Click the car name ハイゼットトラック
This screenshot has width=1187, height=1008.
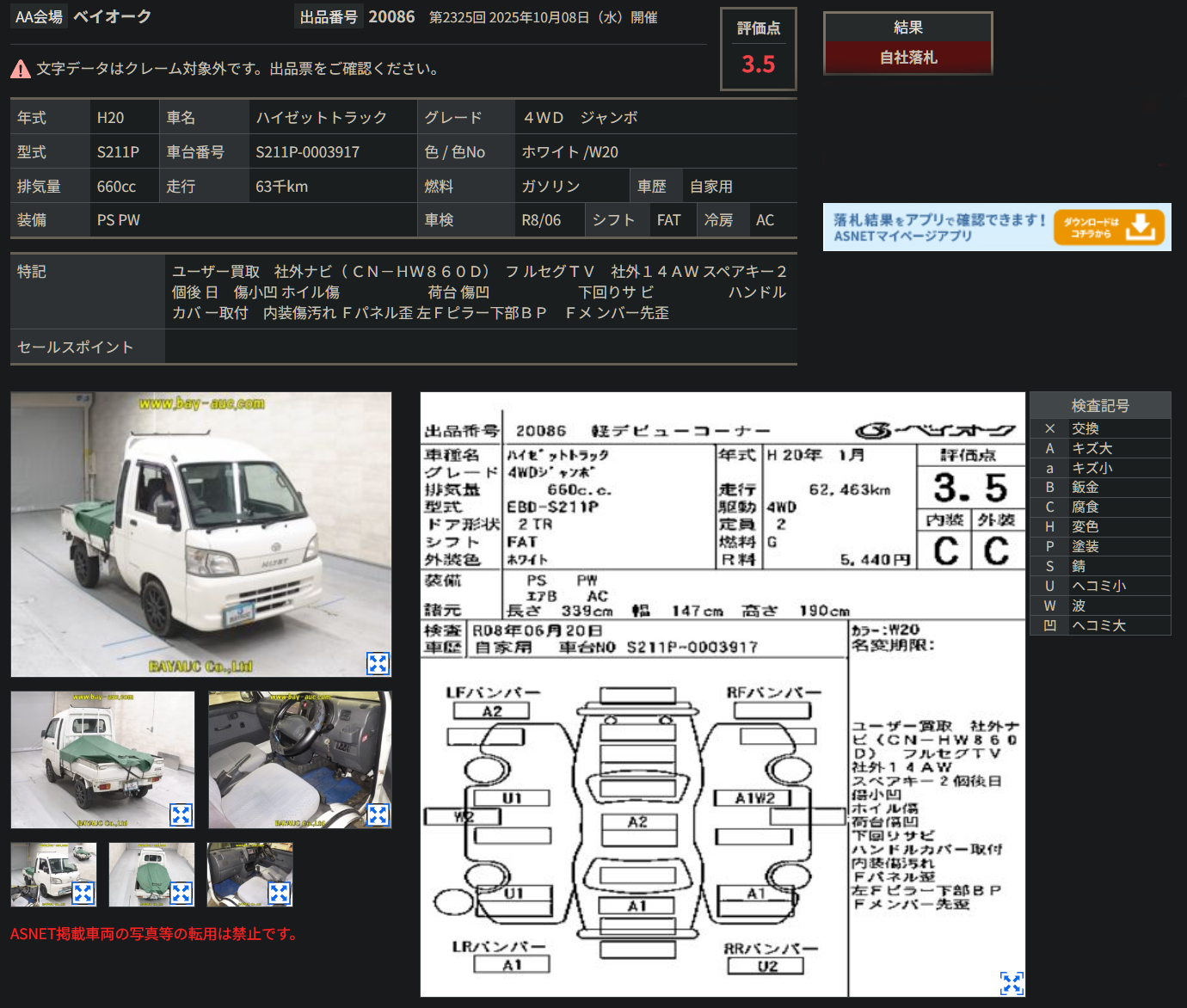pyautogui.click(x=322, y=118)
